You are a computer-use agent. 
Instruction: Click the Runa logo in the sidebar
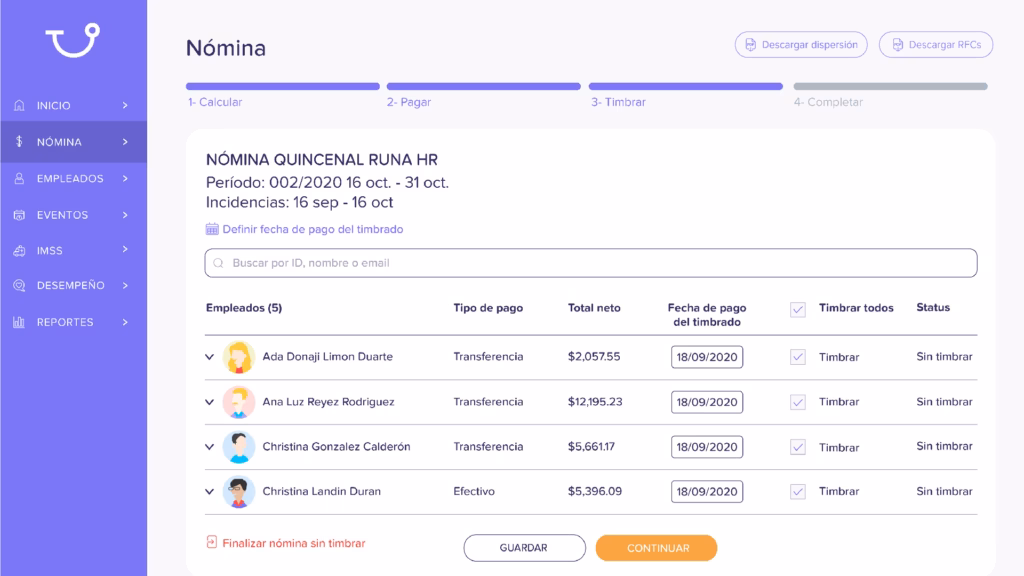pos(72,40)
